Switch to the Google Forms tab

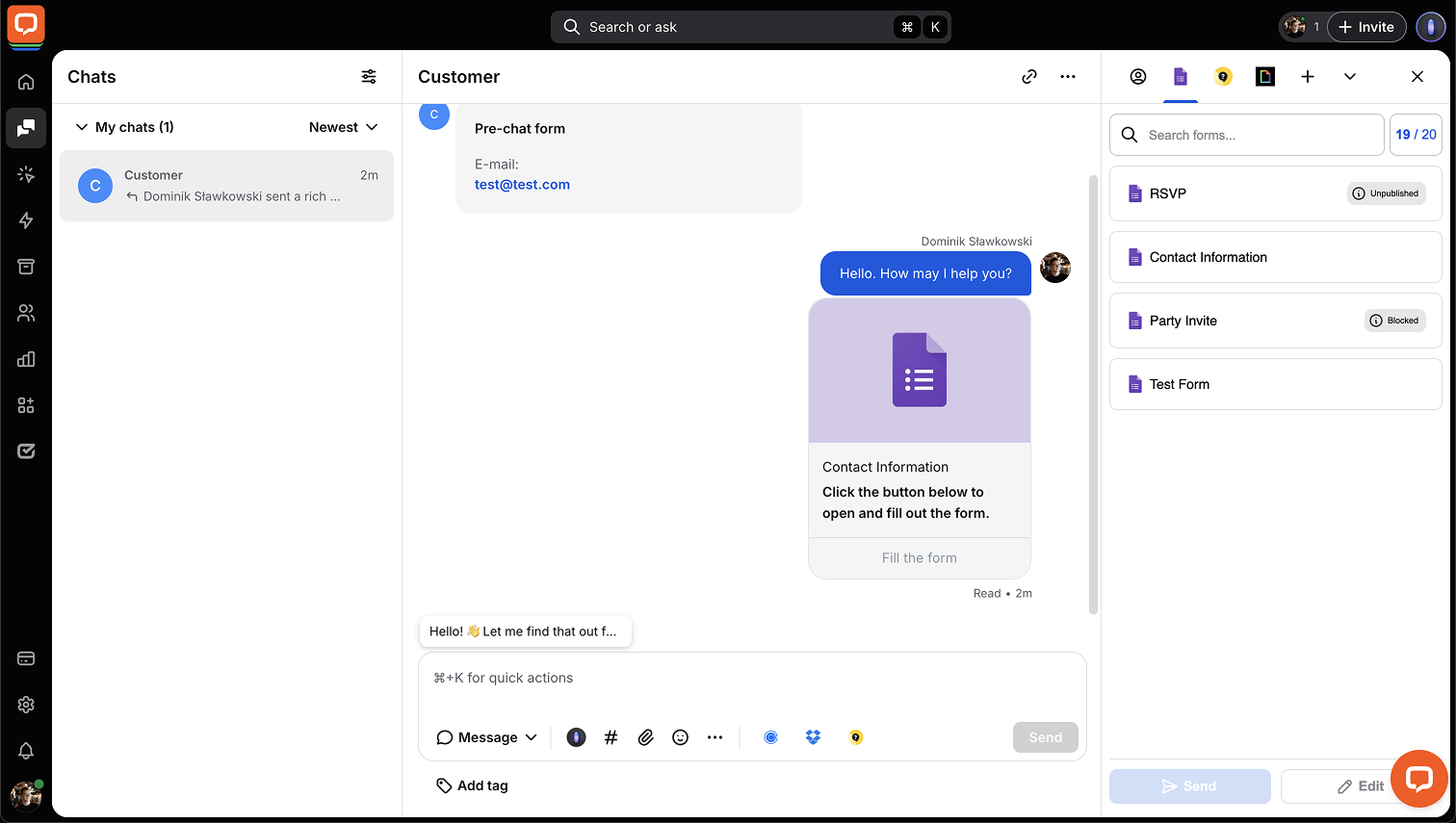tap(1181, 77)
